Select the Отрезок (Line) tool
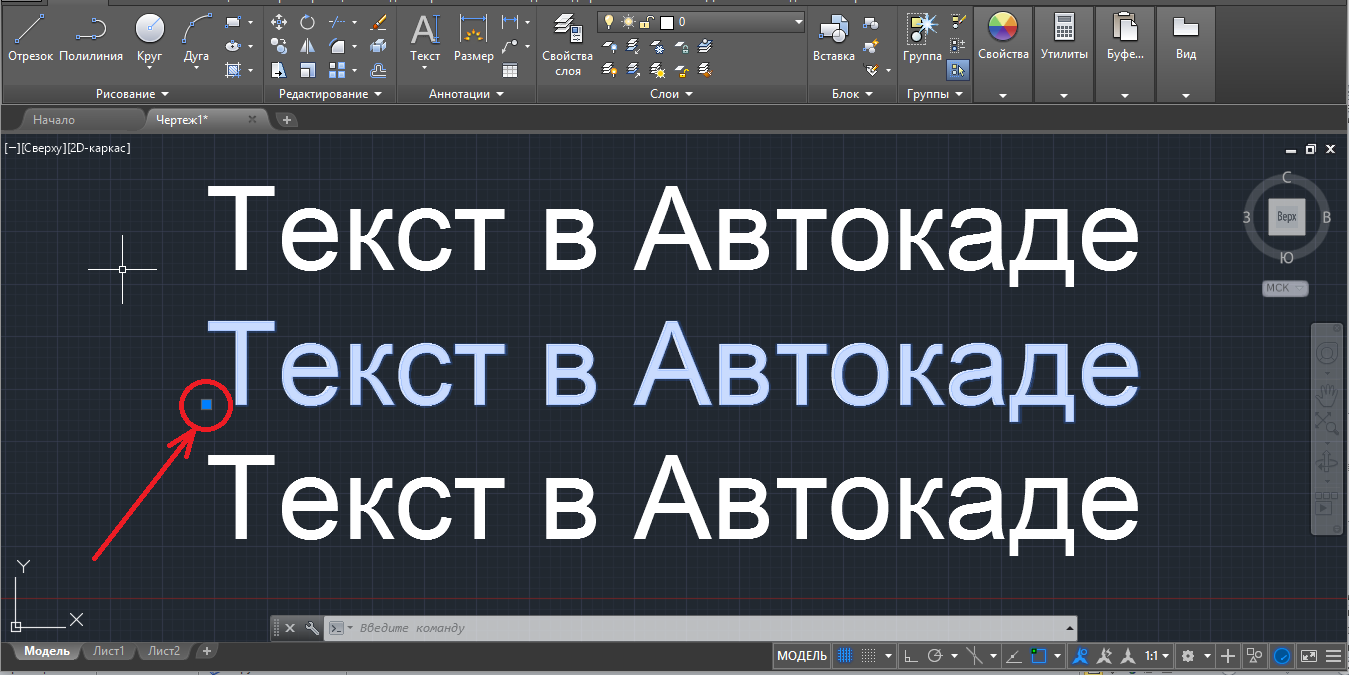This screenshot has height=675, width=1349. click(x=30, y=38)
